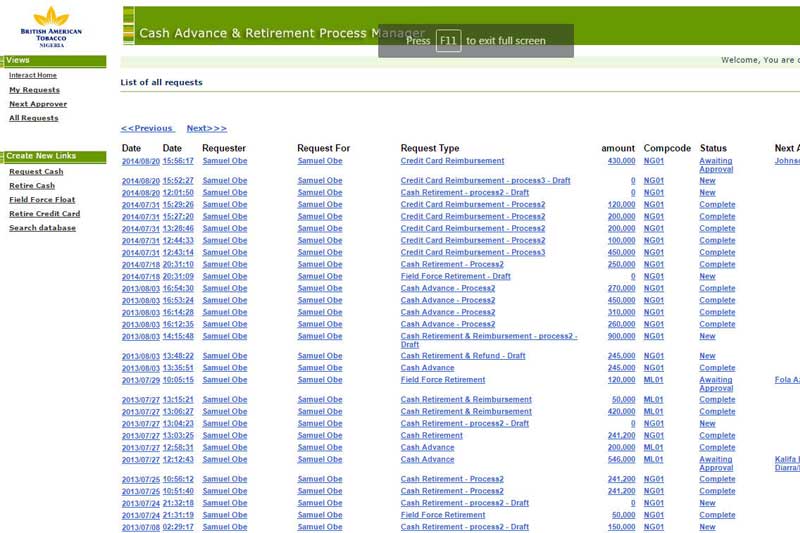The height and width of the screenshot is (533, 800).
Task: Show All Requests view
Action: pyautogui.click(x=34, y=118)
